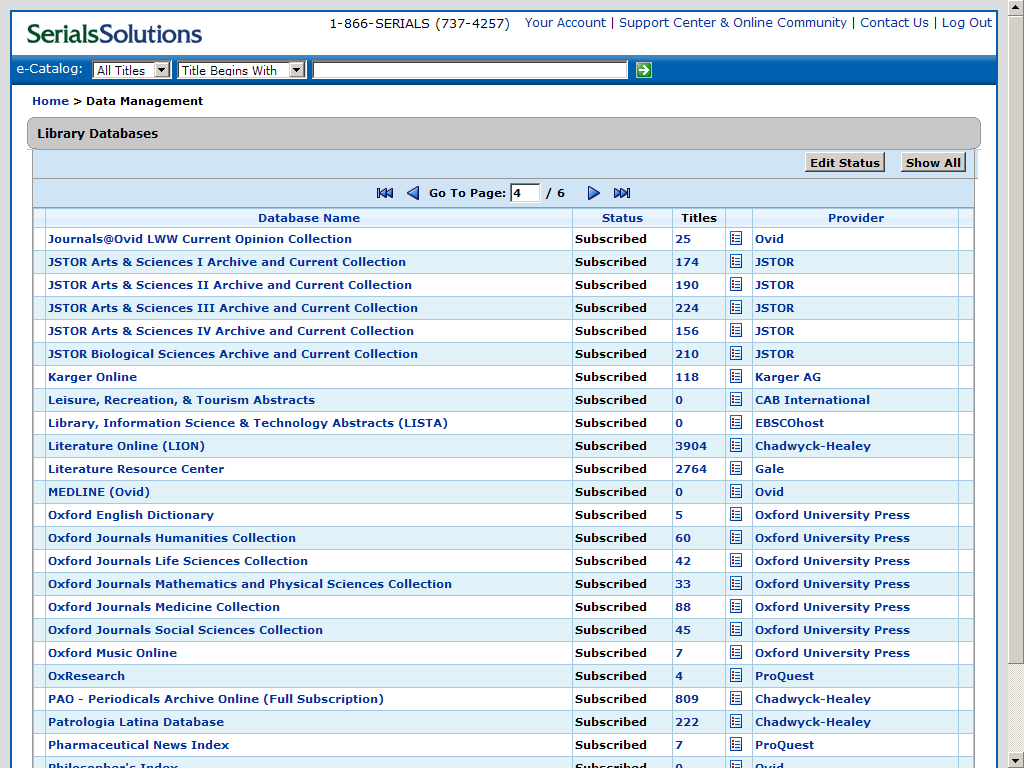Open Pharmaceutical News Index database link

pyautogui.click(x=138, y=745)
